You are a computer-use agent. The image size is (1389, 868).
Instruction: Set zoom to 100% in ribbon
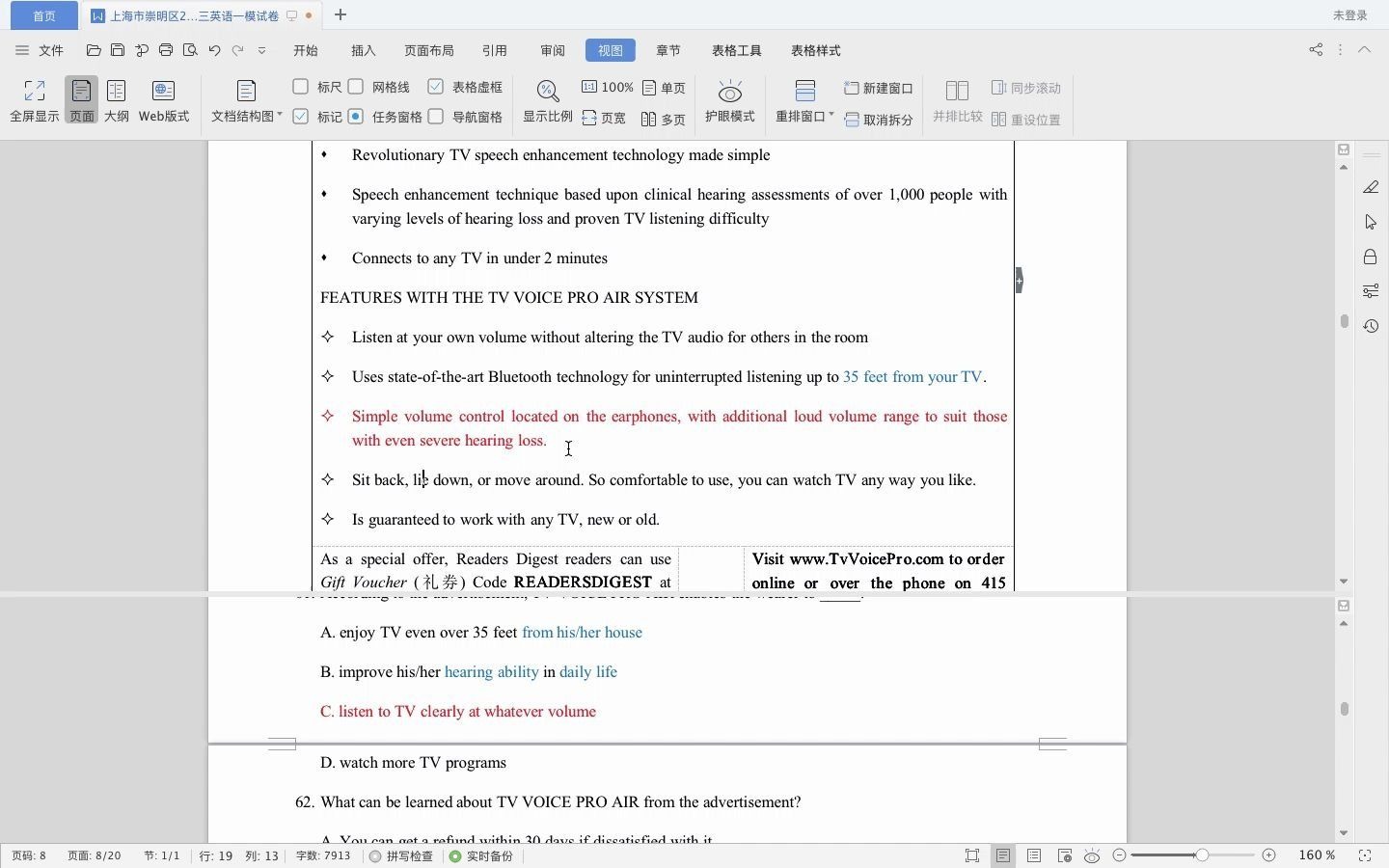coord(608,87)
